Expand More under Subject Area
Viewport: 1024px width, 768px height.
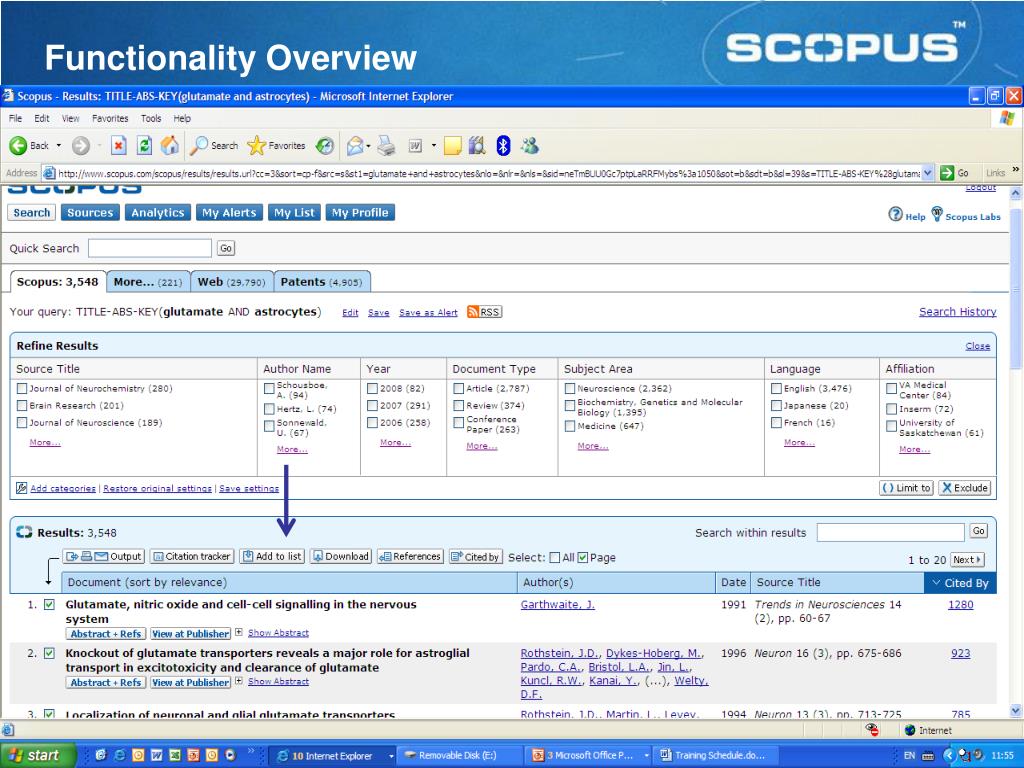[x=593, y=446]
